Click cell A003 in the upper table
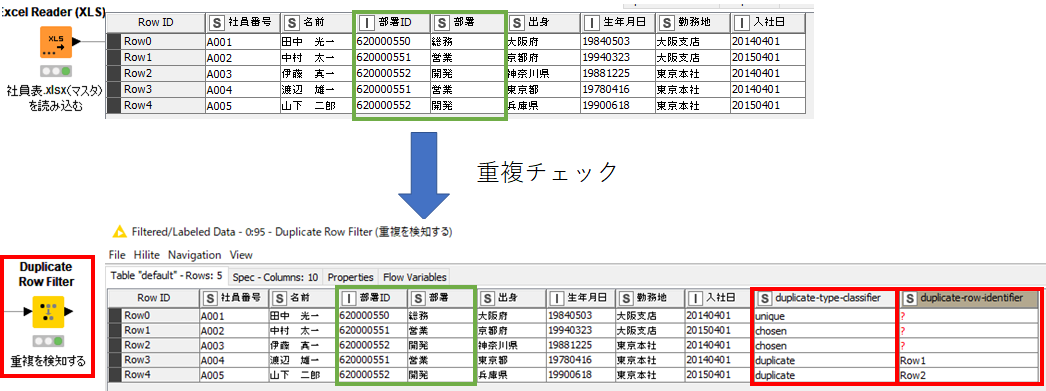 (x=242, y=73)
